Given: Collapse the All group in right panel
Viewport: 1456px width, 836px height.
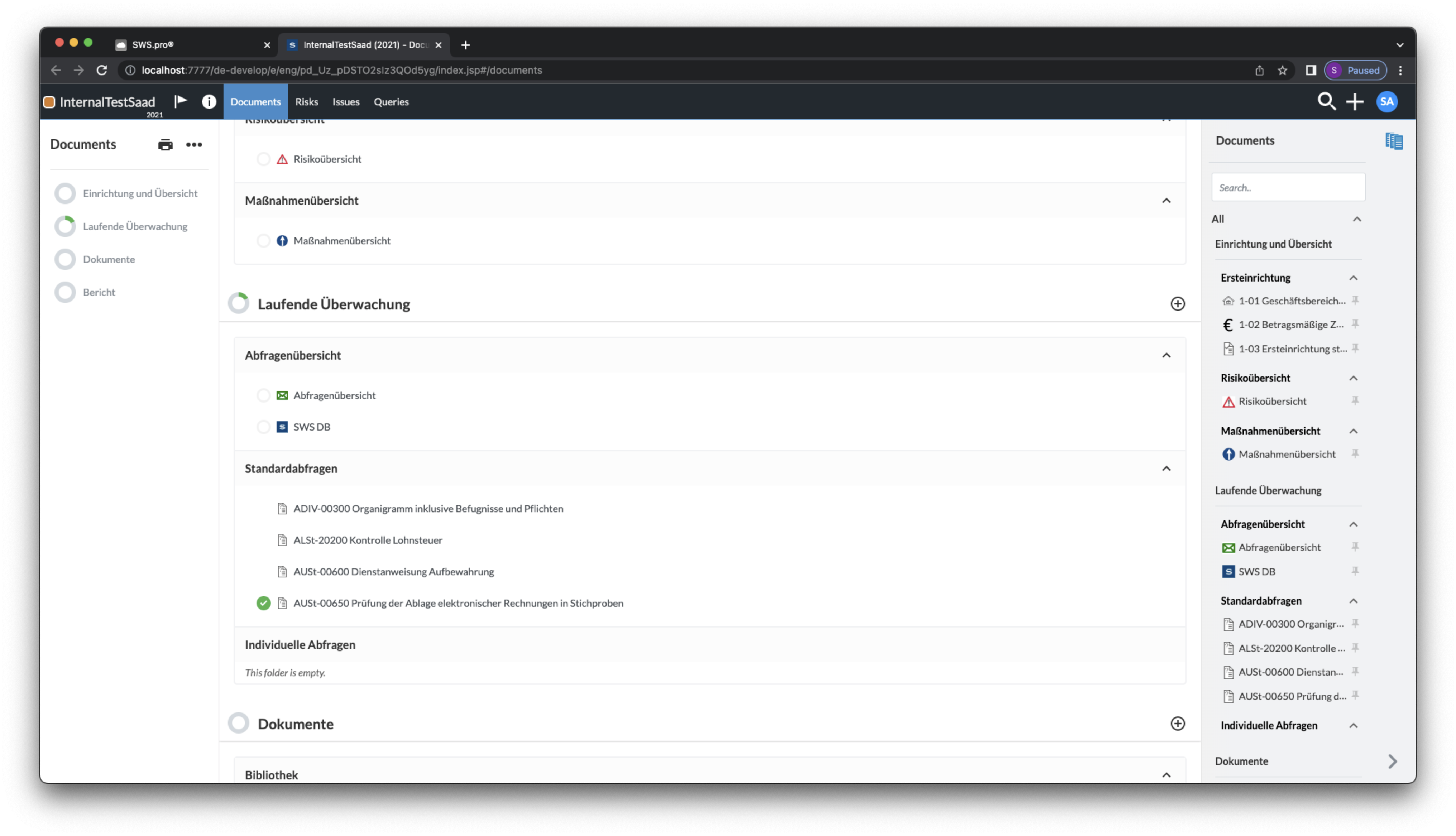Looking at the screenshot, I should (1357, 219).
